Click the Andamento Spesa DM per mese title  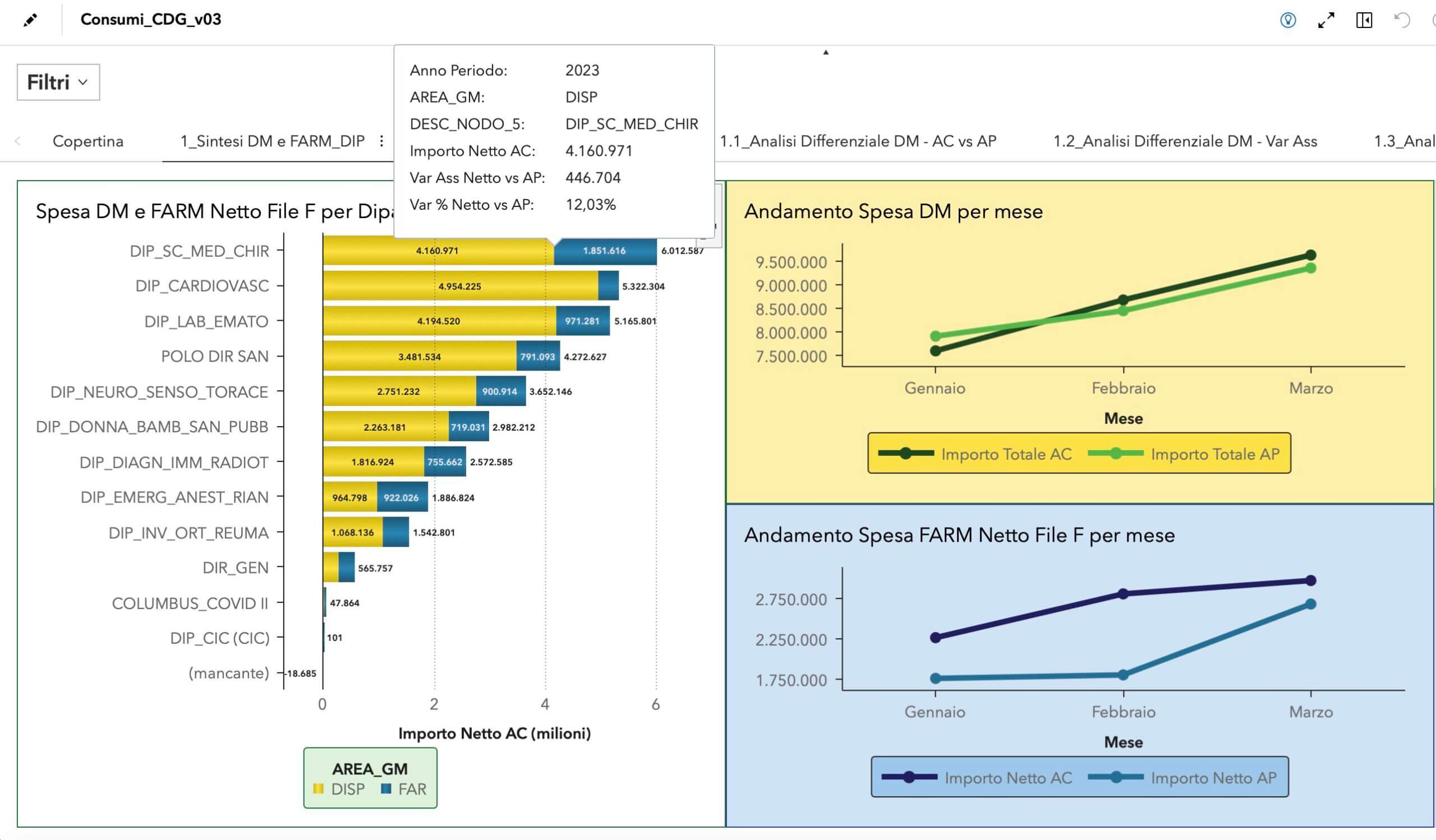point(894,211)
